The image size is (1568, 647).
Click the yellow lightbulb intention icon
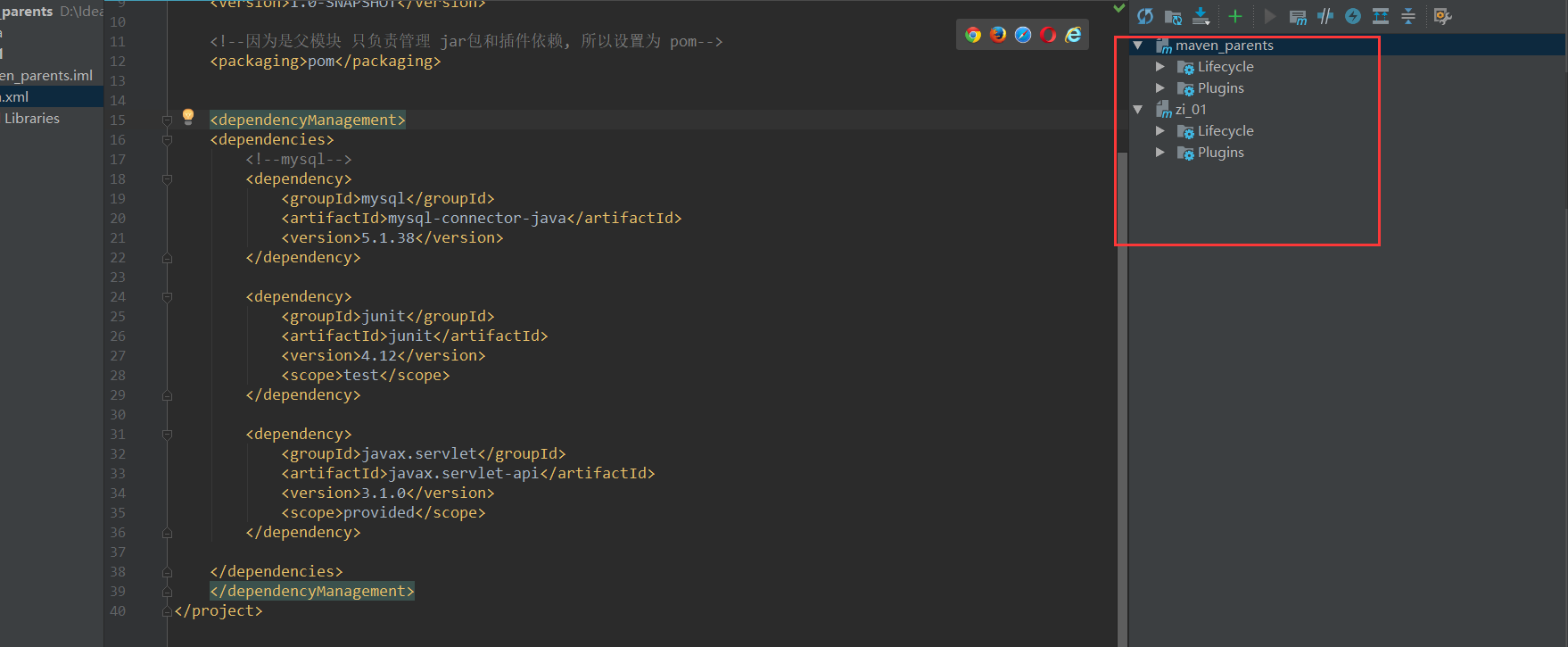click(x=188, y=116)
